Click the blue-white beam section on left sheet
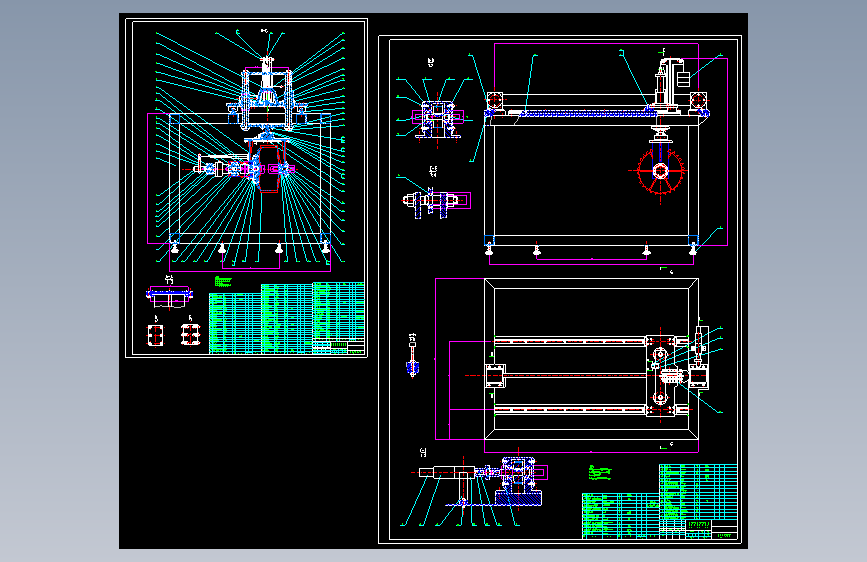This screenshot has height=562, width=867. coord(169,296)
